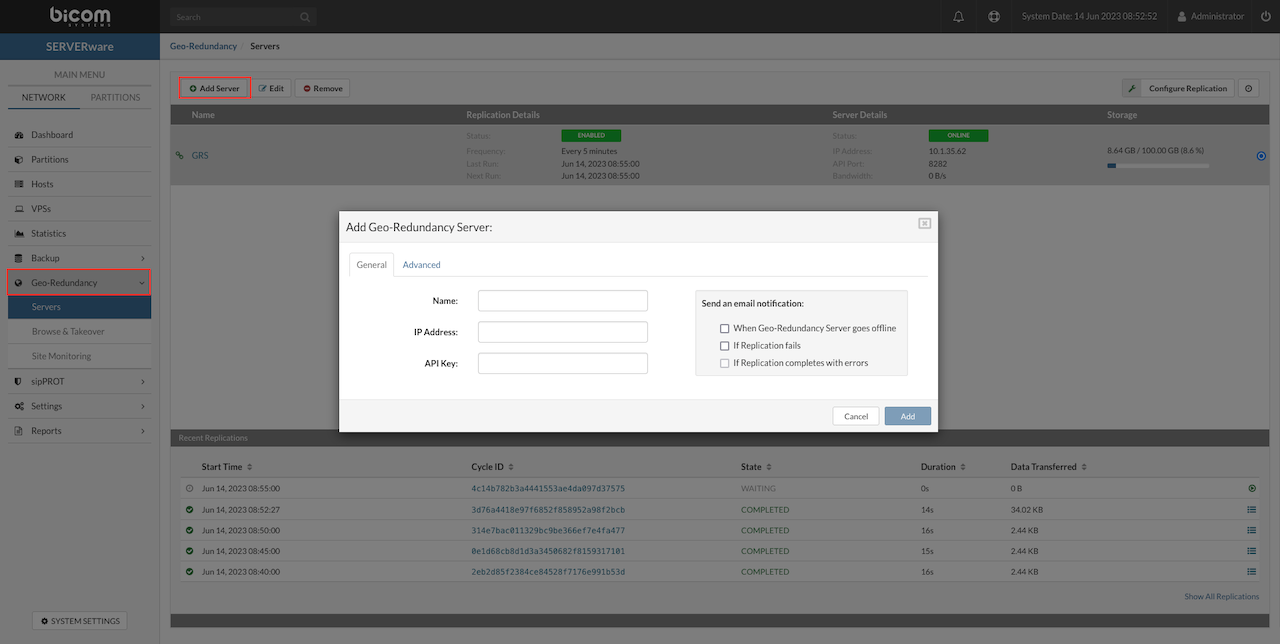The height and width of the screenshot is (644, 1280).
Task: Open details list icon for cycle 3d76a4418e97
Action: (1251, 510)
